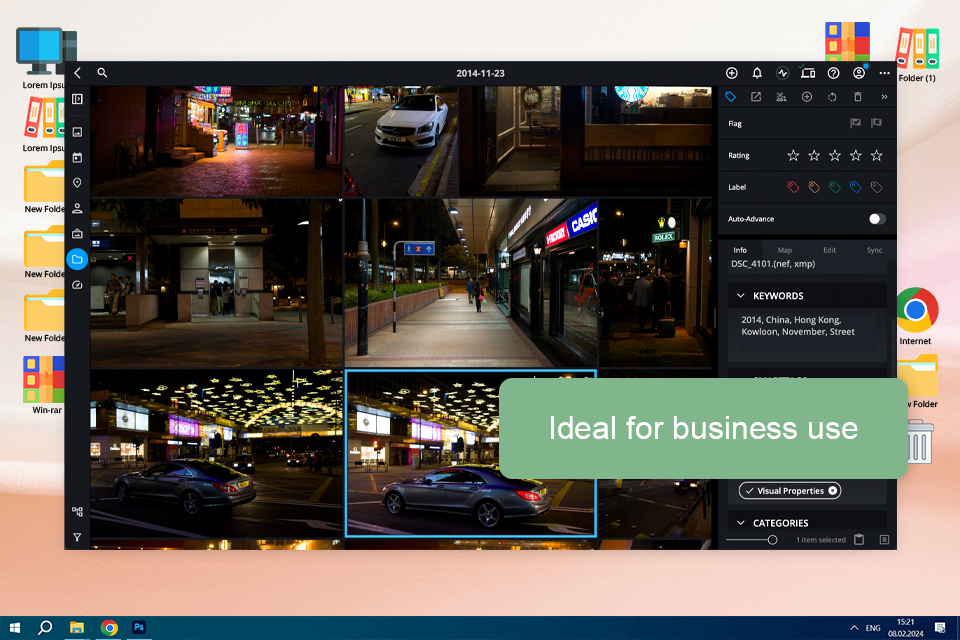Apply the orange color label
The width and height of the screenshot is (960, 640).
pos(814,187)
